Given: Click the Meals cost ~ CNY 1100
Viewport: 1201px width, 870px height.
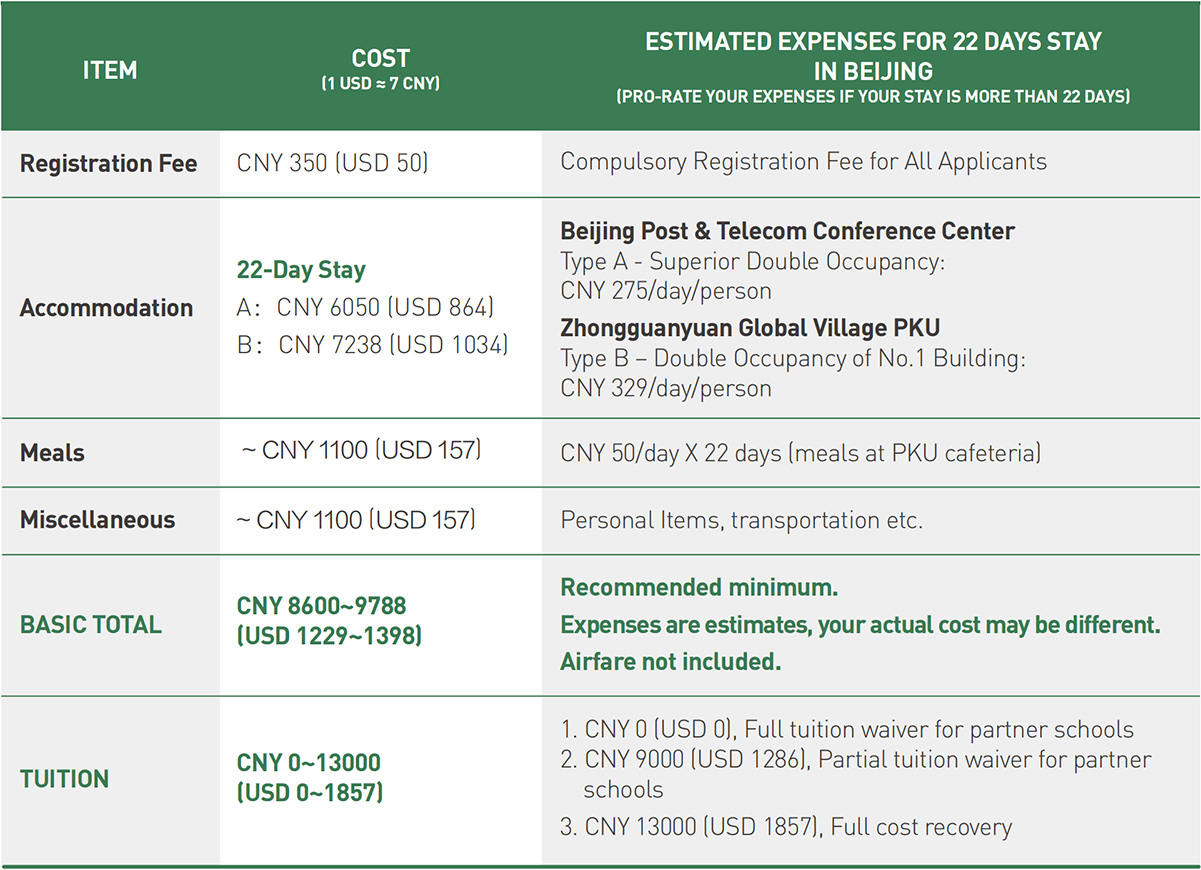Looking at the screenshot, I should click(361, 451).
